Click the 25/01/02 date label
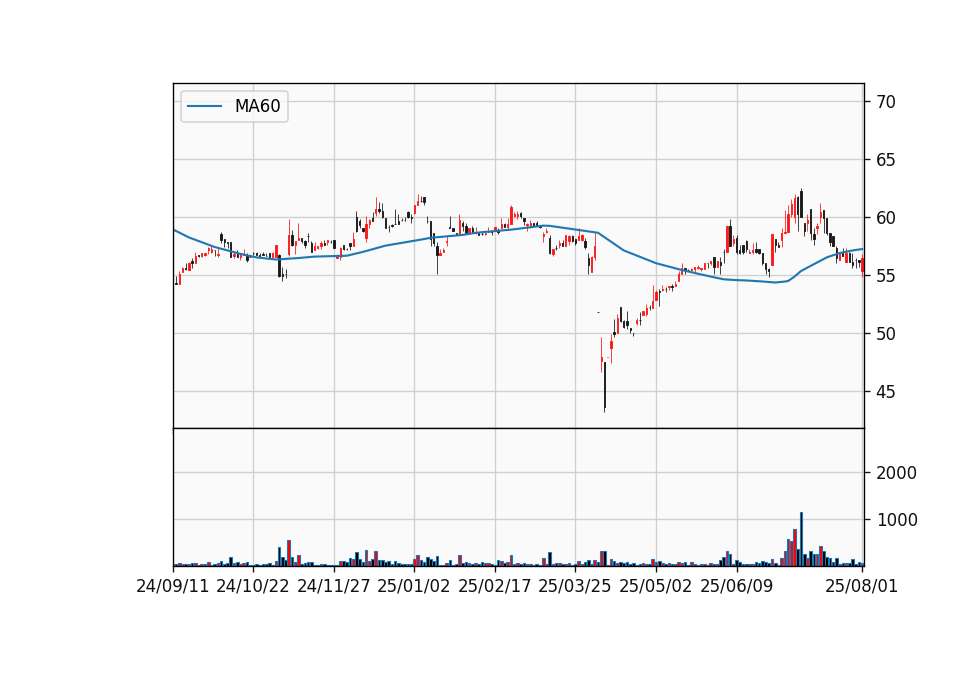The width and height of the screenshot is (960, 690). [x=414, y=586]
